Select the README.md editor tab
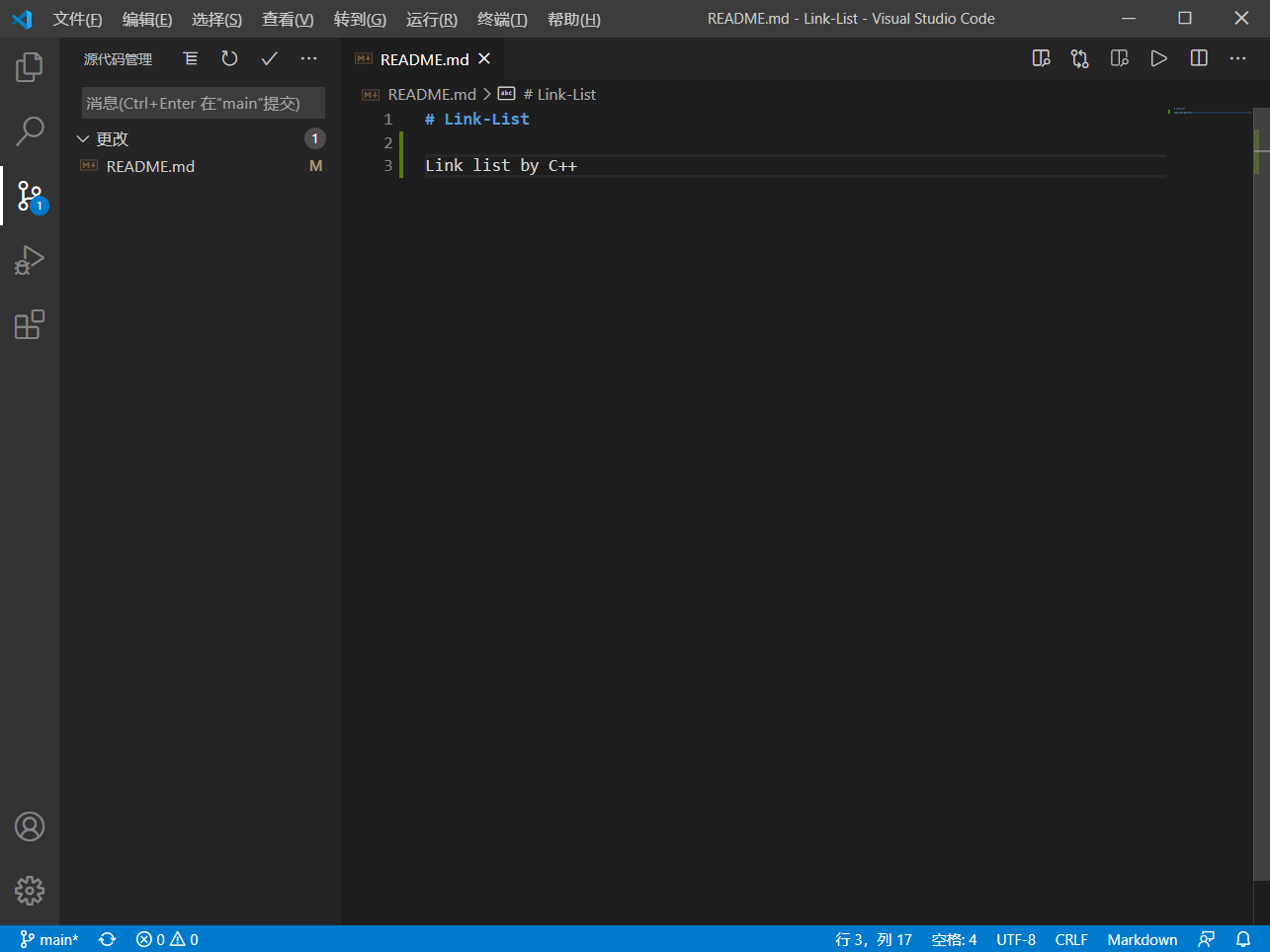The width and height of the screenshot is (1270, 952). click(423, 59)
